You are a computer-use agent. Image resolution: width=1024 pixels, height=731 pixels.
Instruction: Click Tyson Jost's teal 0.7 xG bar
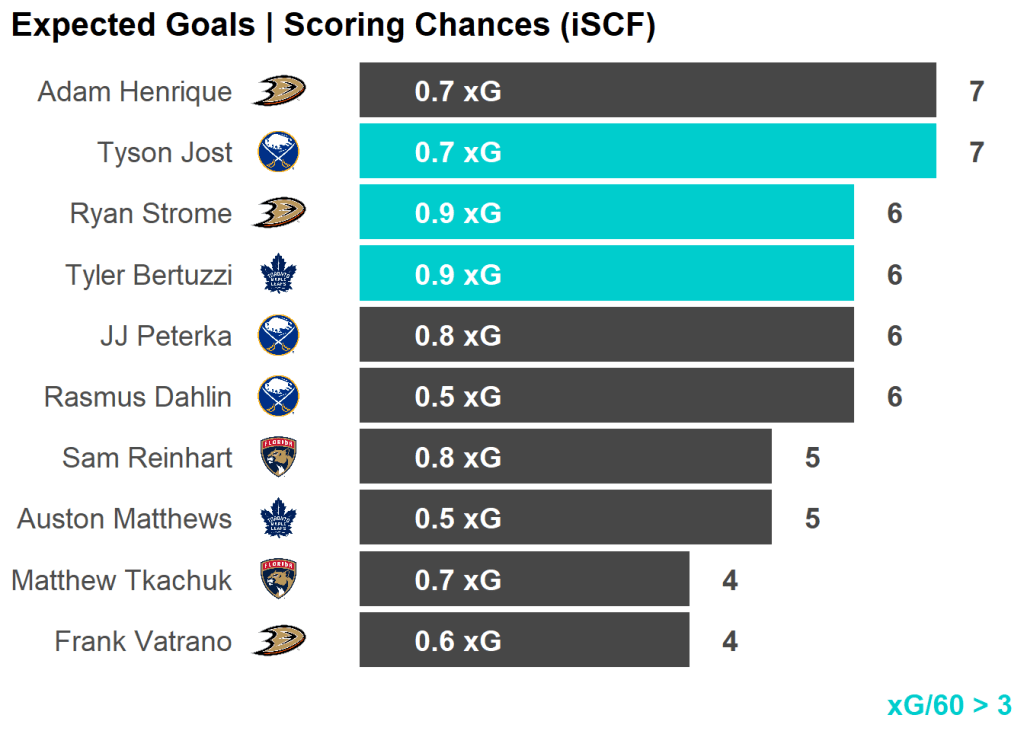click(x=647, y=152)
